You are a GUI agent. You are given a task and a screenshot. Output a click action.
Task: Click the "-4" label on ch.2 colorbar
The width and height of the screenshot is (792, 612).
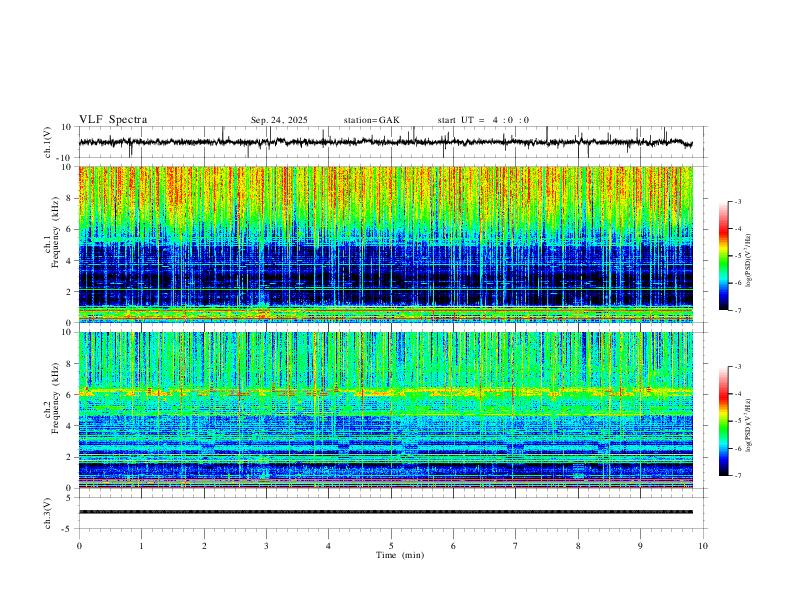pos(737,394)
